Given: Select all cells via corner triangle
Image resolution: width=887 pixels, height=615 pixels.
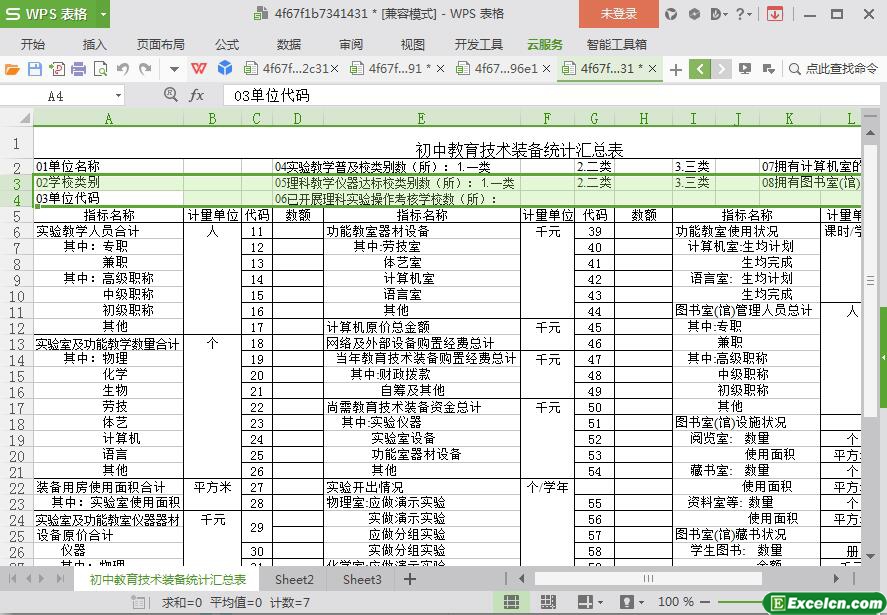Looking at the screenshot, I should click(x=24, y=118).
